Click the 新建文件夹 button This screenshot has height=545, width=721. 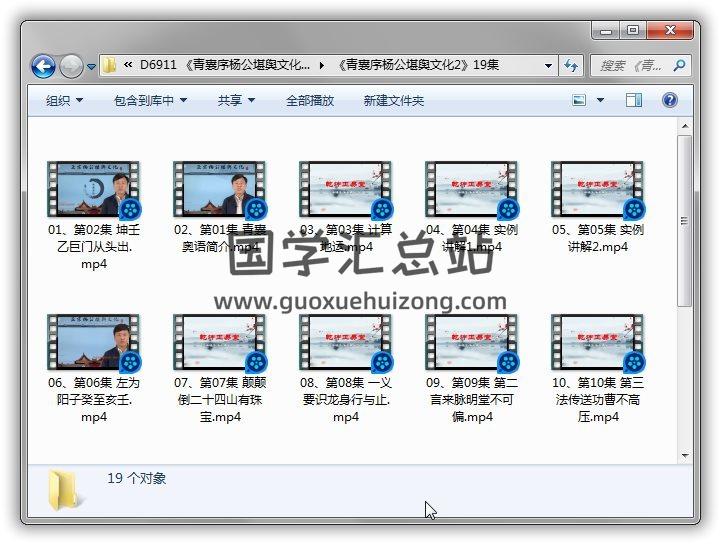393,100
